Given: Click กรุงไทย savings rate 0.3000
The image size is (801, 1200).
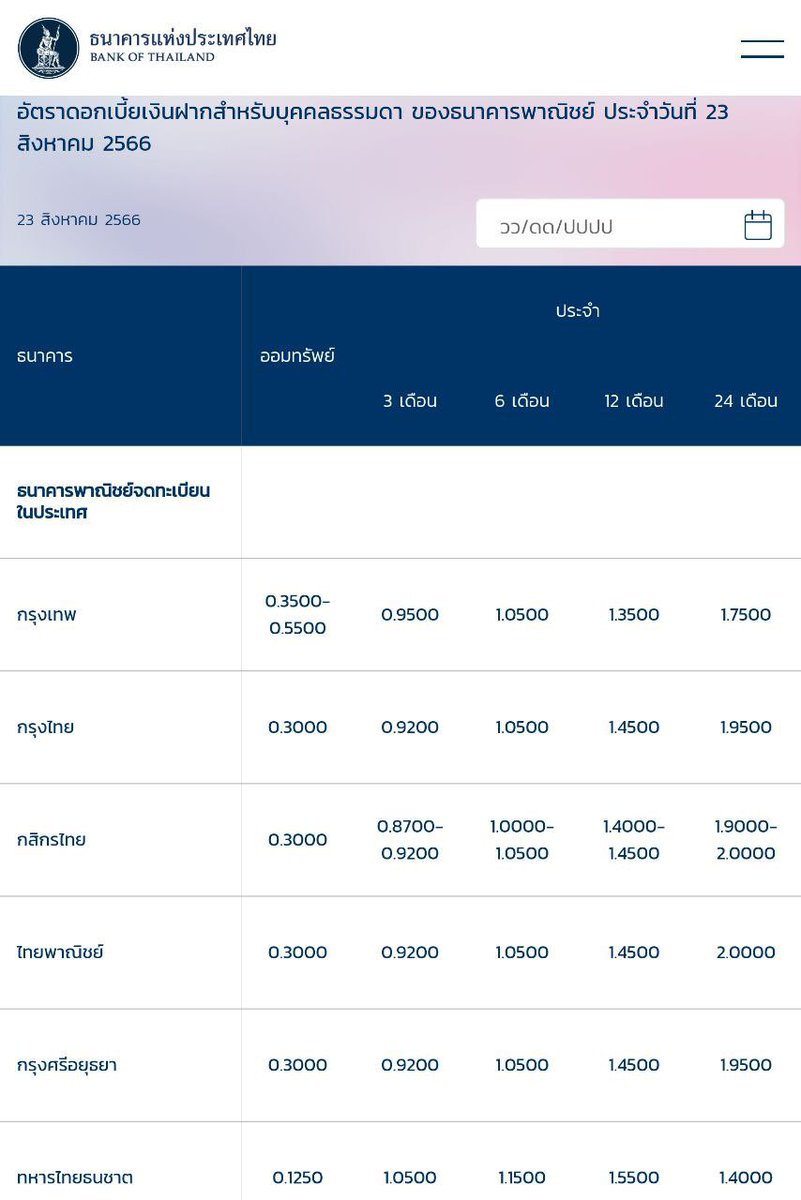Looking at the screenshot, I should (x=298, y=727).
